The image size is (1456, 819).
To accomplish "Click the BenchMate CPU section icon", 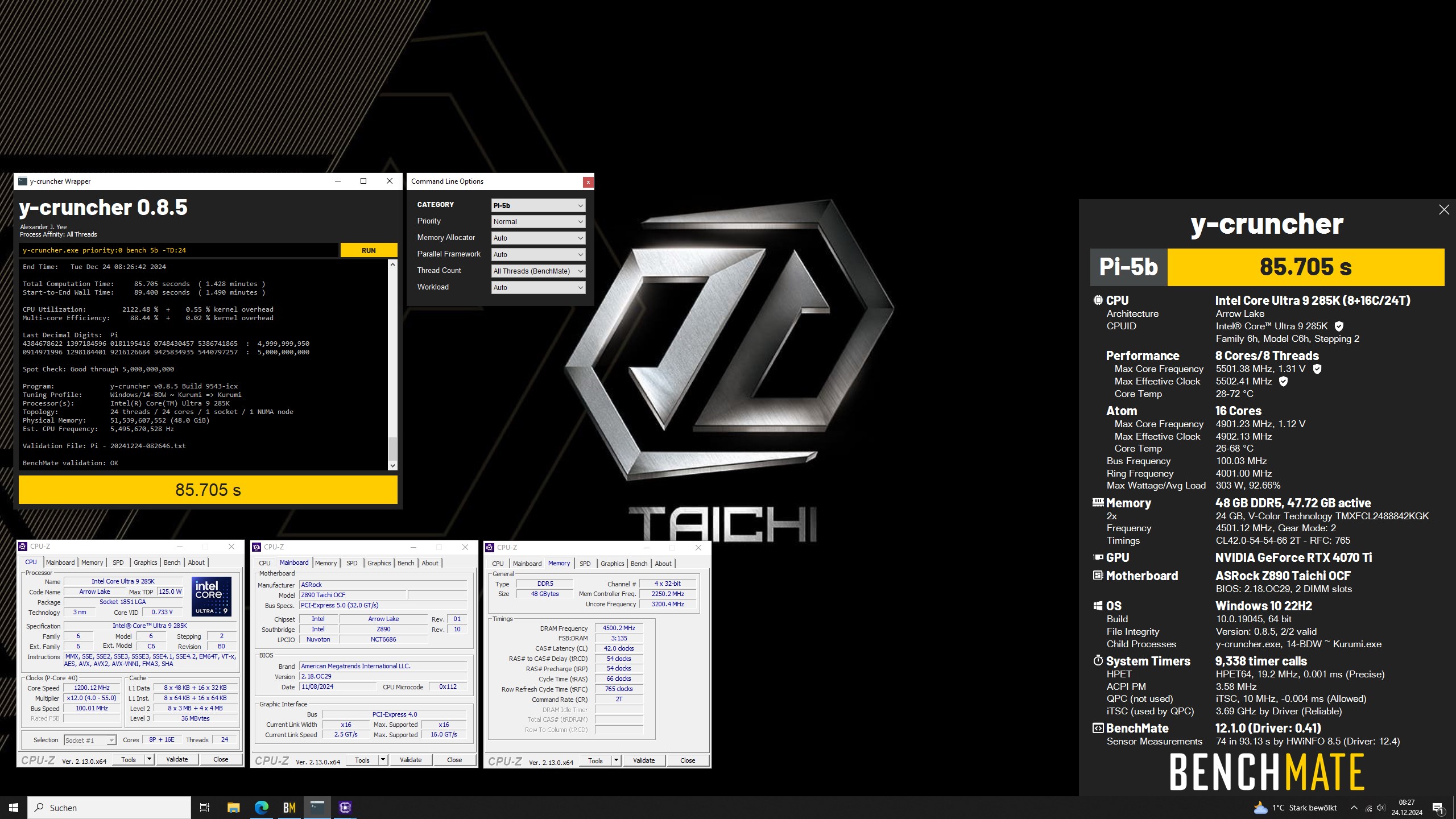I will [1098, 300].
